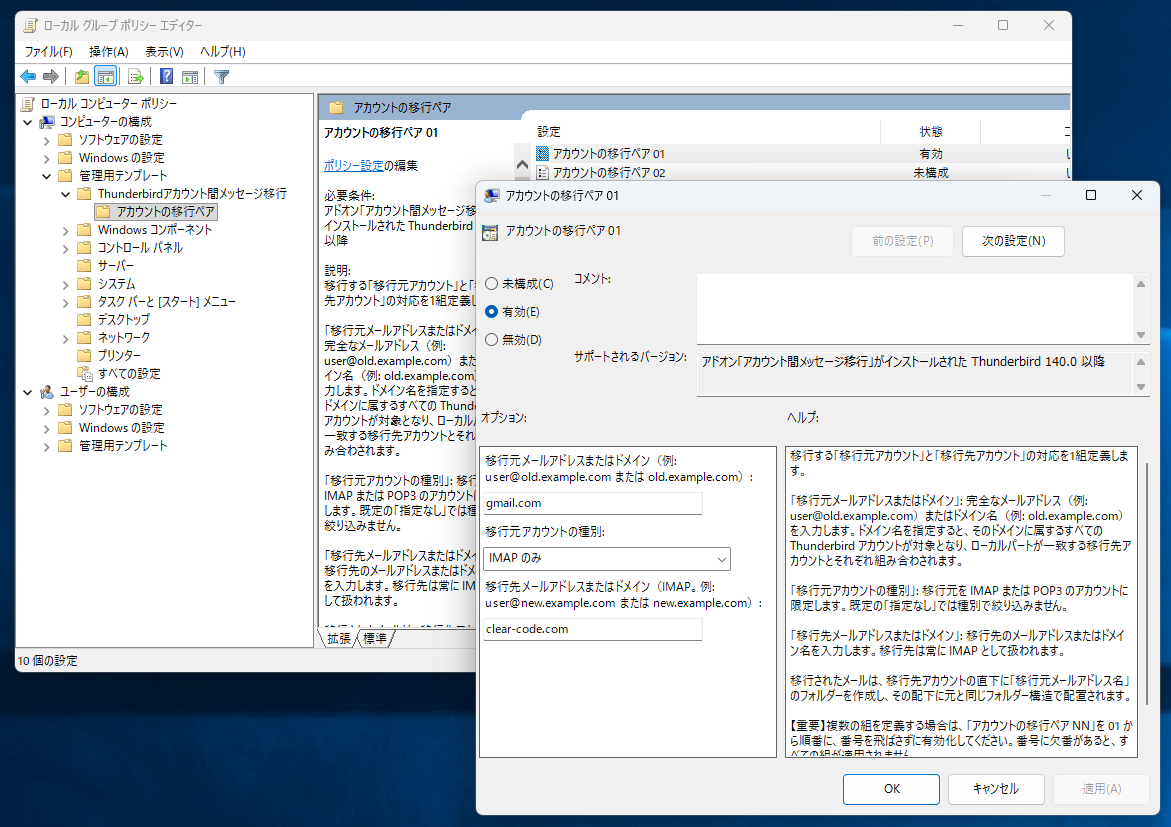Click the Up one level folder icon
The image size is (1171, 827).
click(81, 76)
